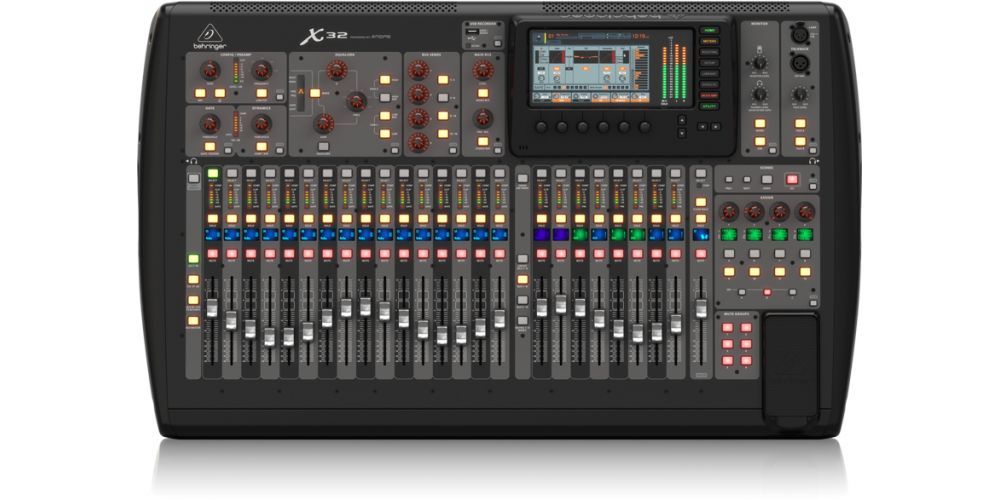
Task: Click the down arrow button beside the display
Action: 682,133
